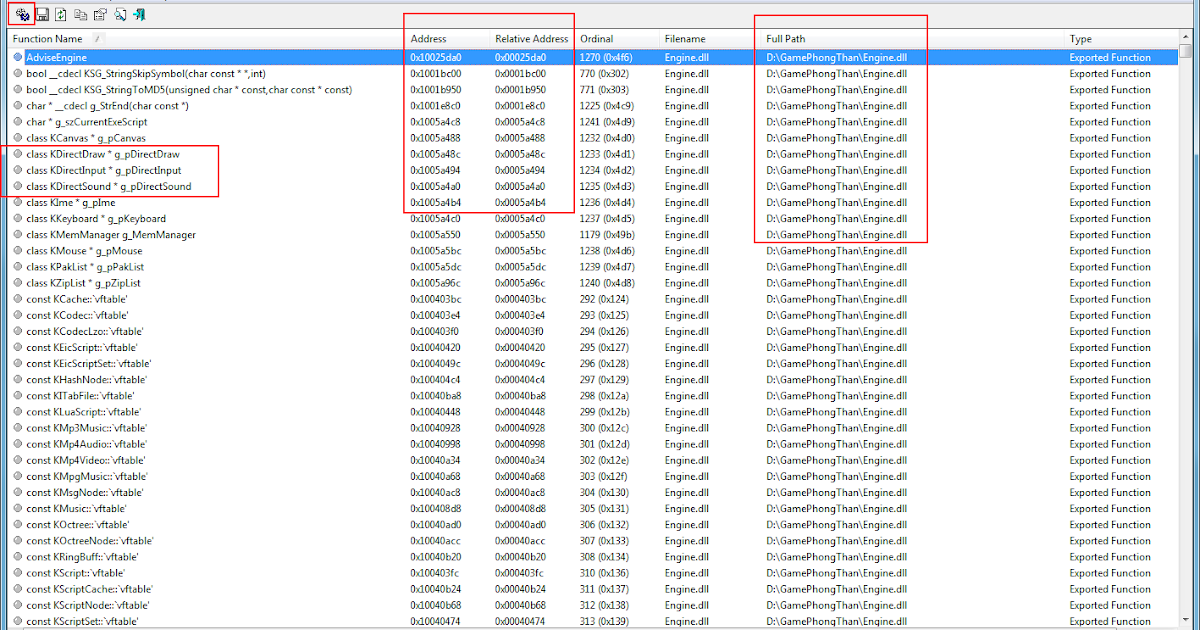Open Properties via the properties toolbar icon
This screenshot has height=630, width=1200.
click(x=100, y=14)
